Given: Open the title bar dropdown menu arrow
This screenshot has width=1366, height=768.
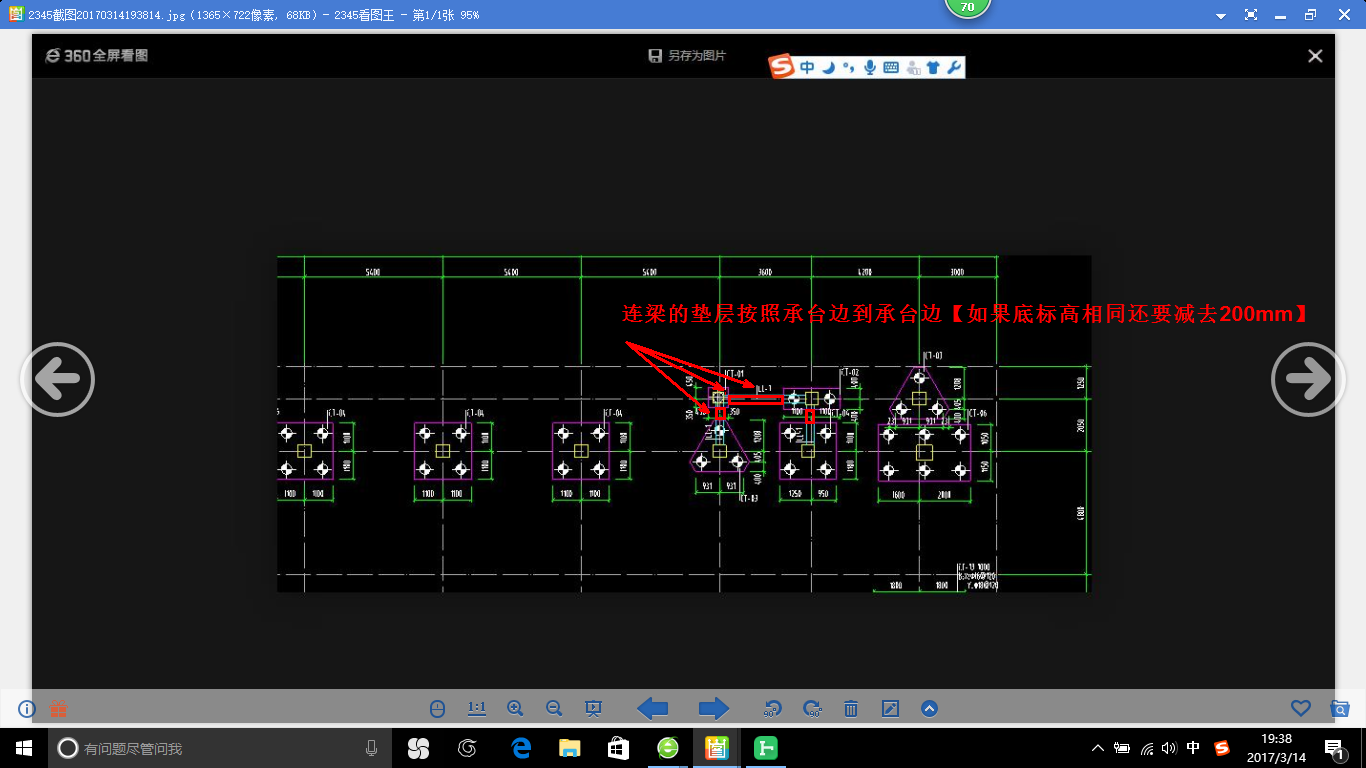Looking at the screenshot, I should (1221, 16).
